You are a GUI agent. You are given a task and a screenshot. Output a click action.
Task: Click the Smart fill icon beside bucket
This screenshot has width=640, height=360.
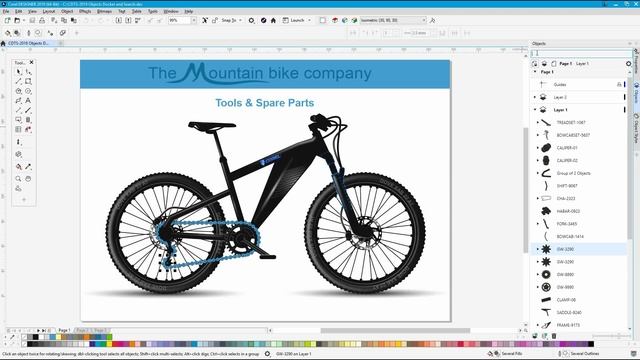click(17, 33)
